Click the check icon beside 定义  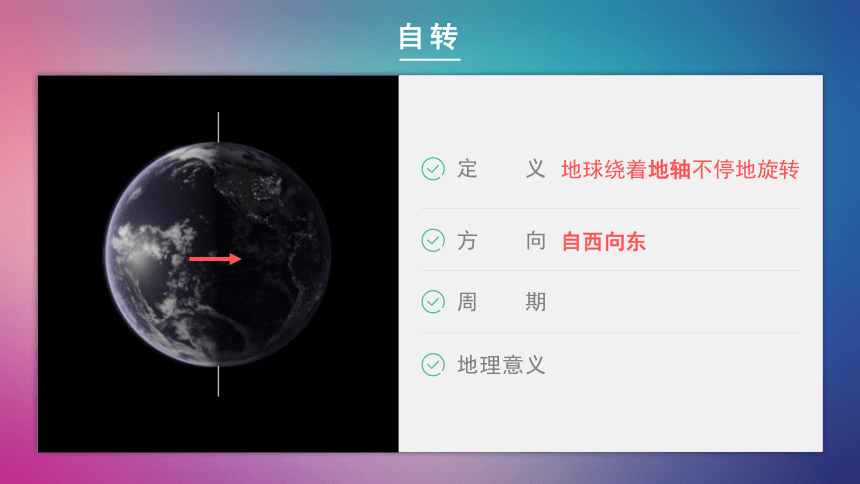433,169
